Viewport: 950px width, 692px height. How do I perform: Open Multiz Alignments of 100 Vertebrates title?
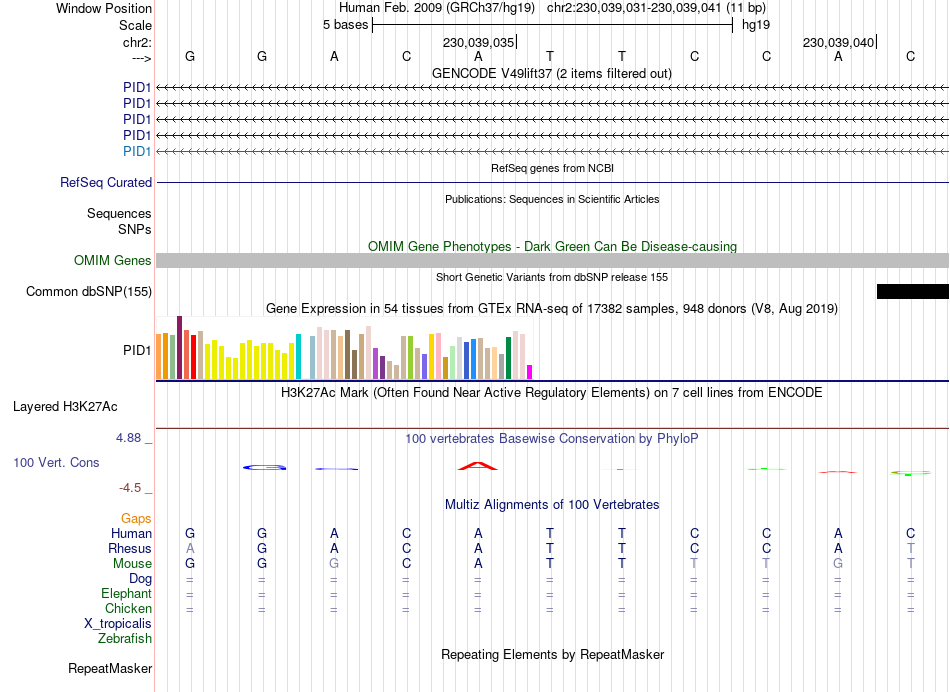pyautogui.click(x=552, y=505)
